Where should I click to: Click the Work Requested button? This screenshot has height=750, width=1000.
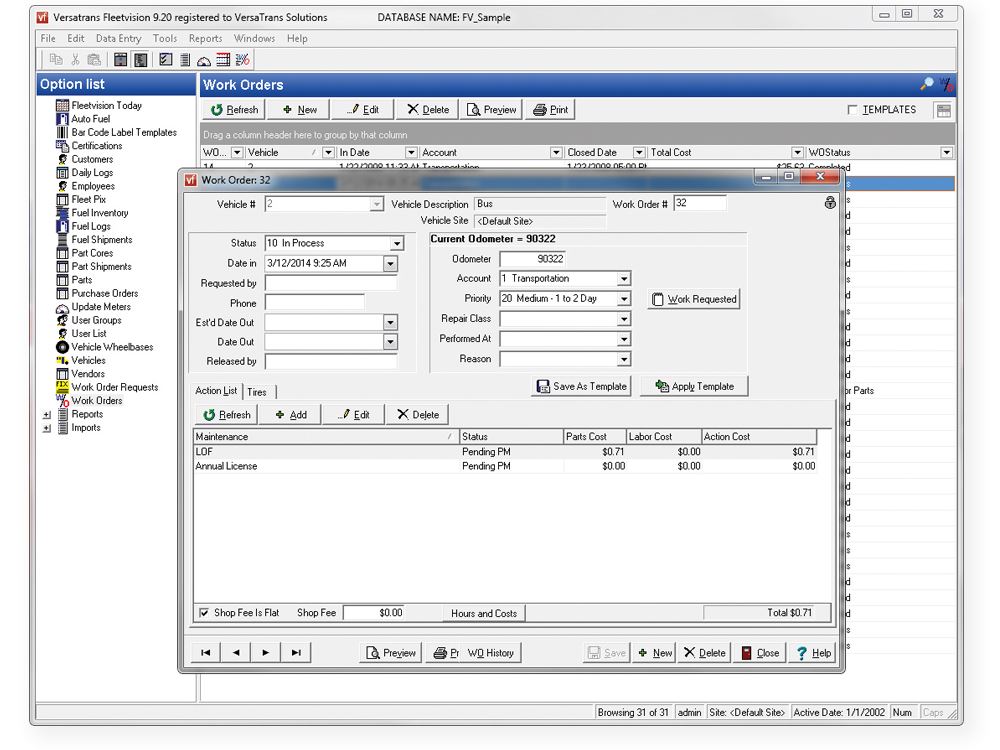[694, 299]
